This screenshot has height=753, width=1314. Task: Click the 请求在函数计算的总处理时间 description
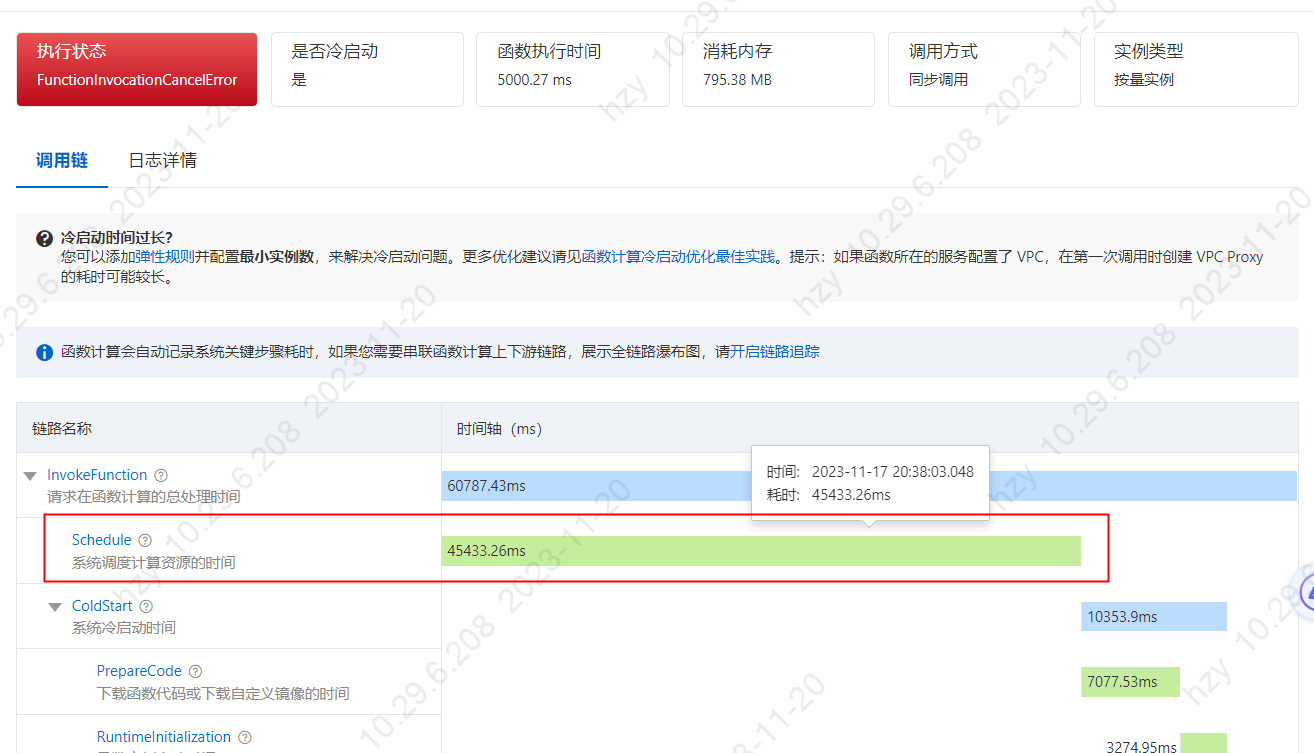[x=144, y=496]
